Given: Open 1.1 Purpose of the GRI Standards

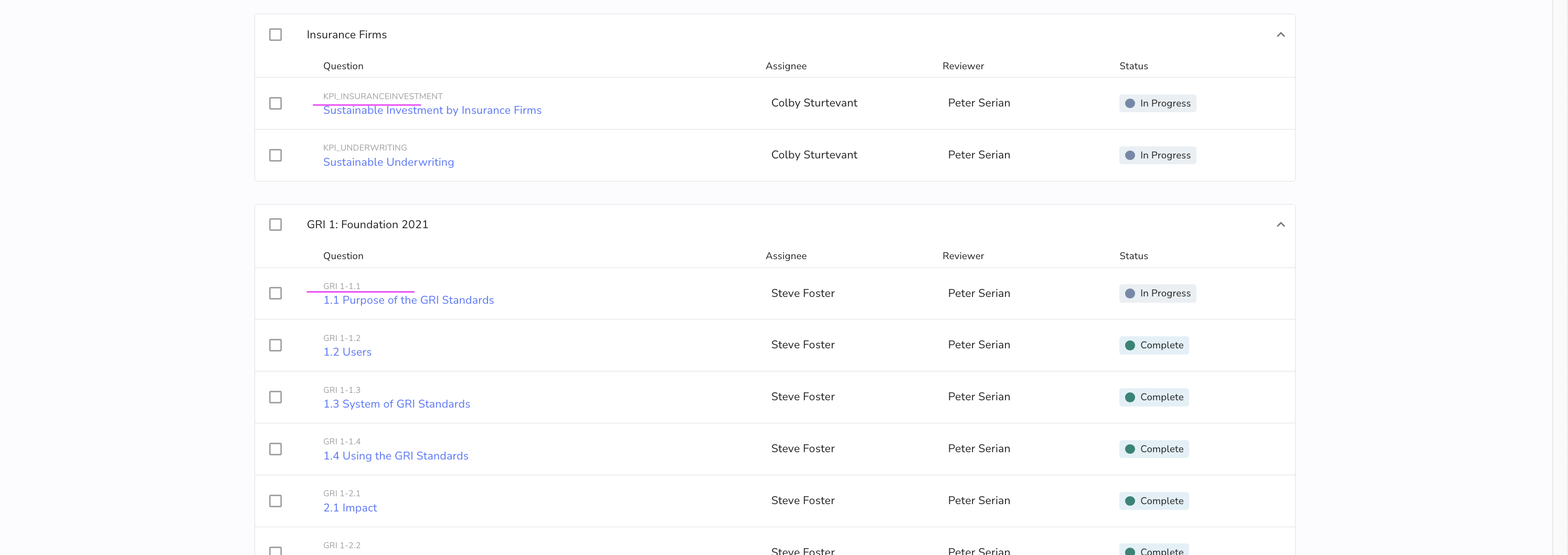Looking at the screenshot, I should coord(408,300).
